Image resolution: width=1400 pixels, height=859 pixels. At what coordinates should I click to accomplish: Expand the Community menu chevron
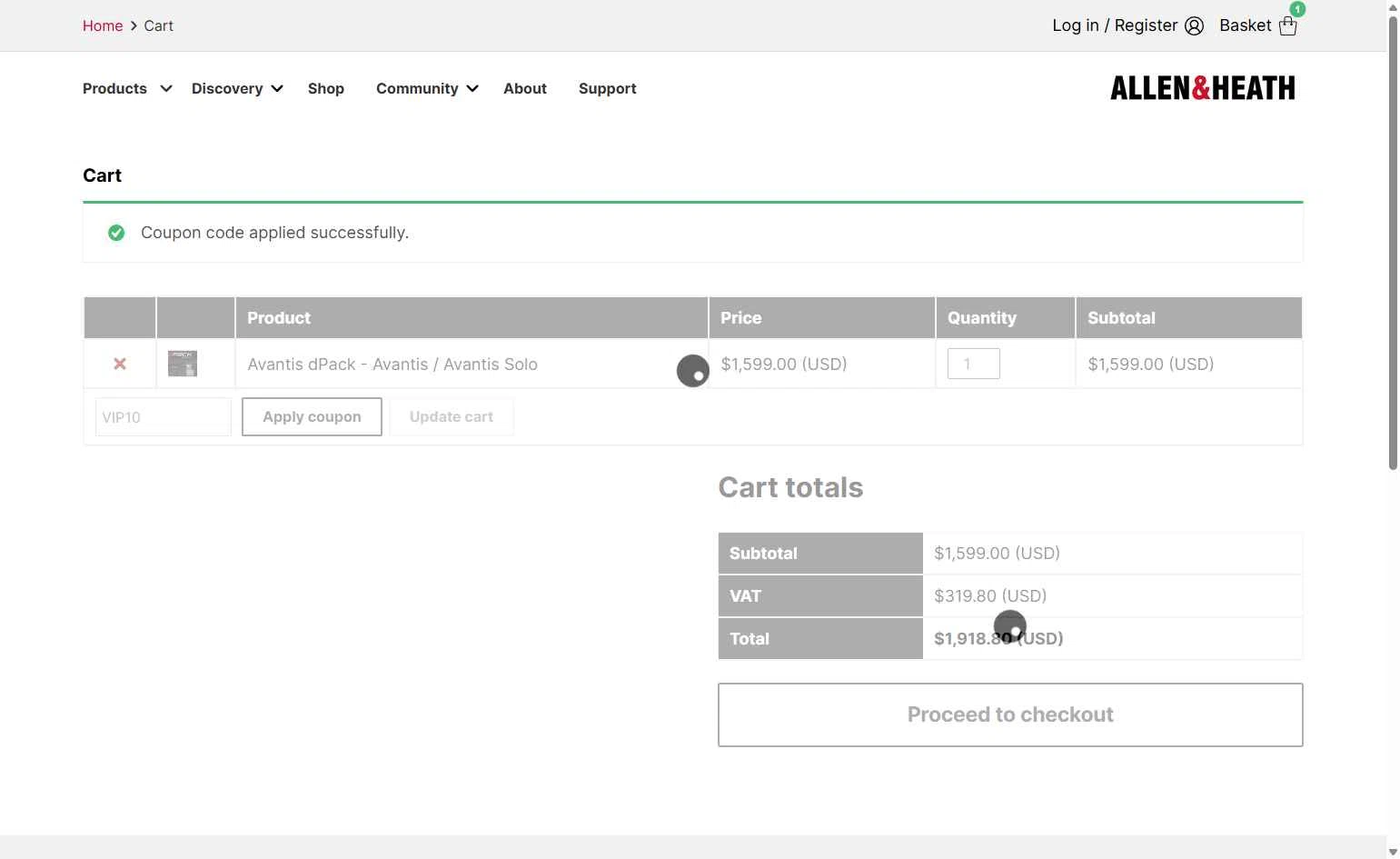click(472, 88)
